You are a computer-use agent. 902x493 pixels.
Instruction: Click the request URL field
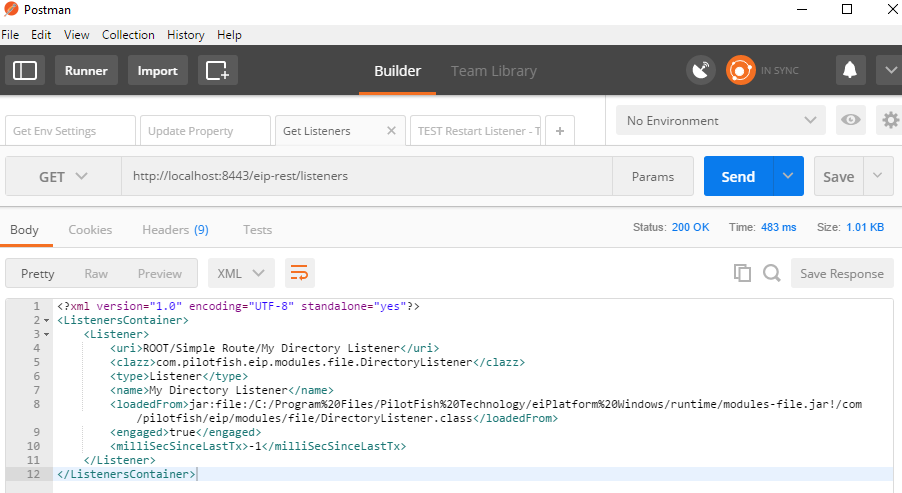pos(367,176)
